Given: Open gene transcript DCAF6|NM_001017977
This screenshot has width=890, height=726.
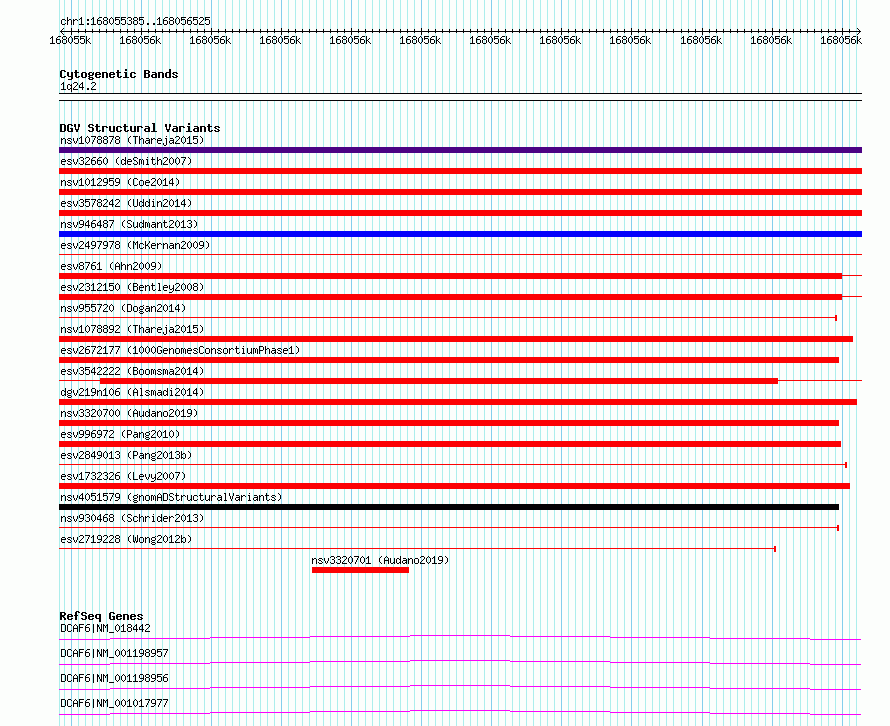Looking at the screenshot, I should 114,703.
